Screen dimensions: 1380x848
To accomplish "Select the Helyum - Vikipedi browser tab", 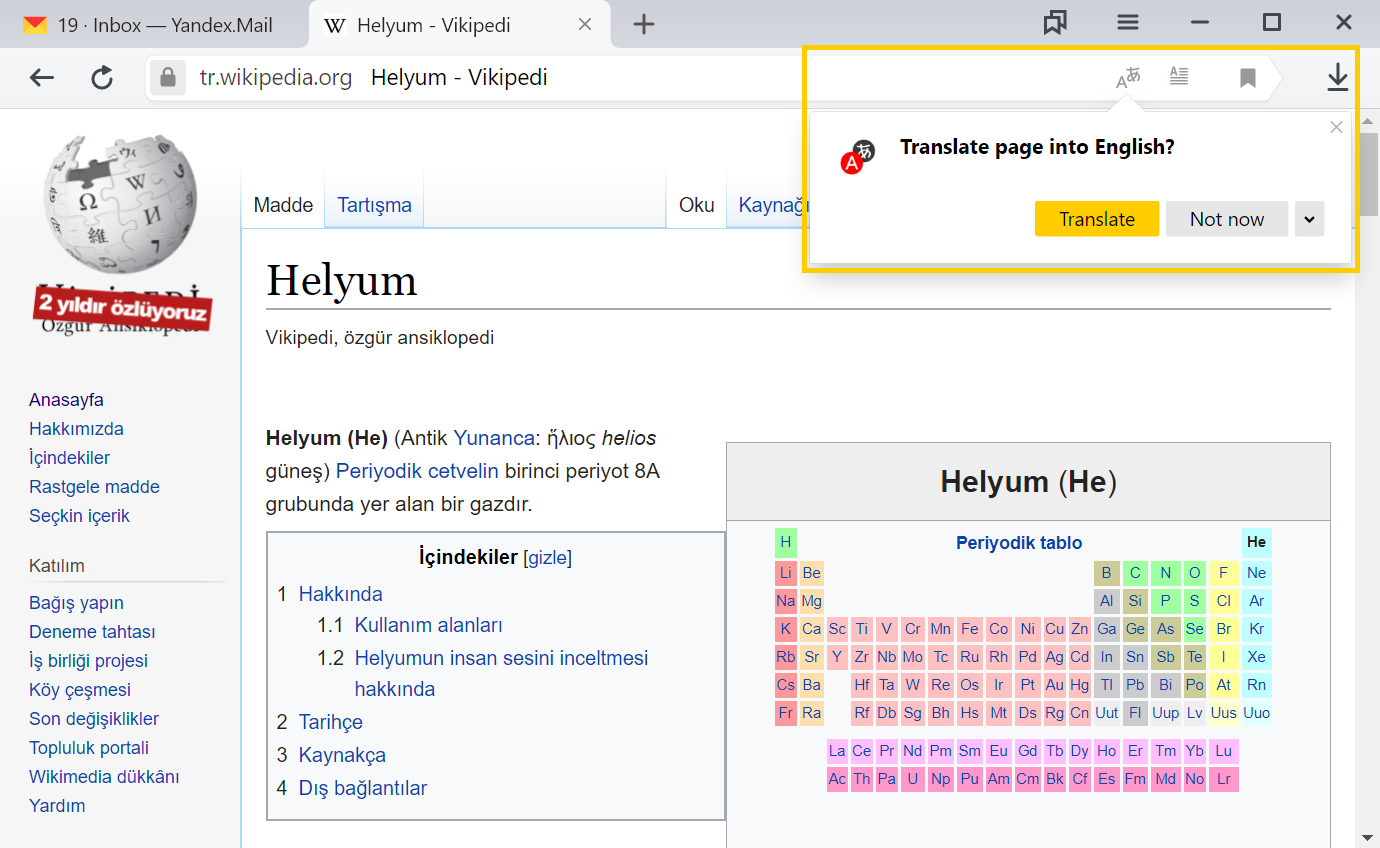I will (458, 25).
